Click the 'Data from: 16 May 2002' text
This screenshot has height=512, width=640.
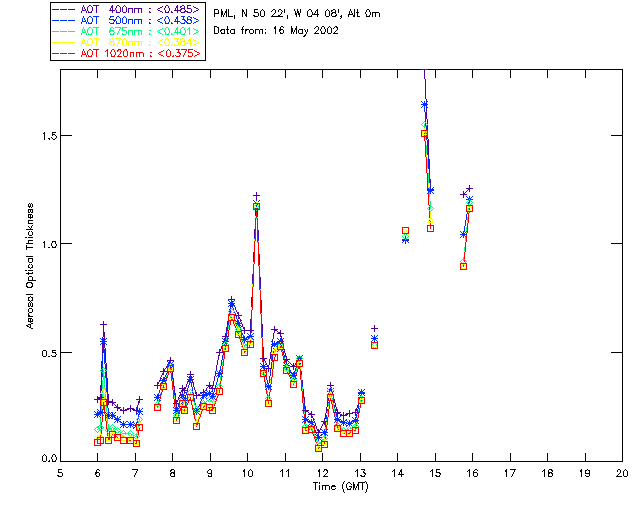[277, 31]
